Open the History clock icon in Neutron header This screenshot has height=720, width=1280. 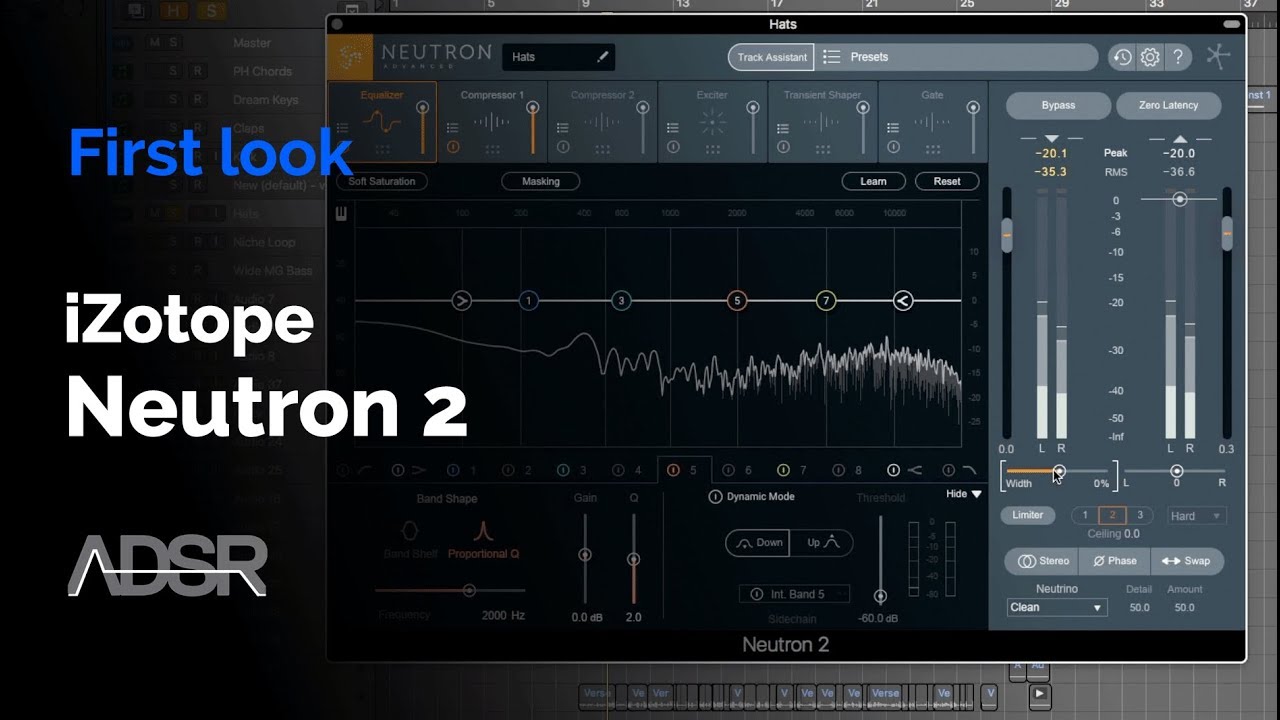pyautogui.click(x=1122, y=57)
